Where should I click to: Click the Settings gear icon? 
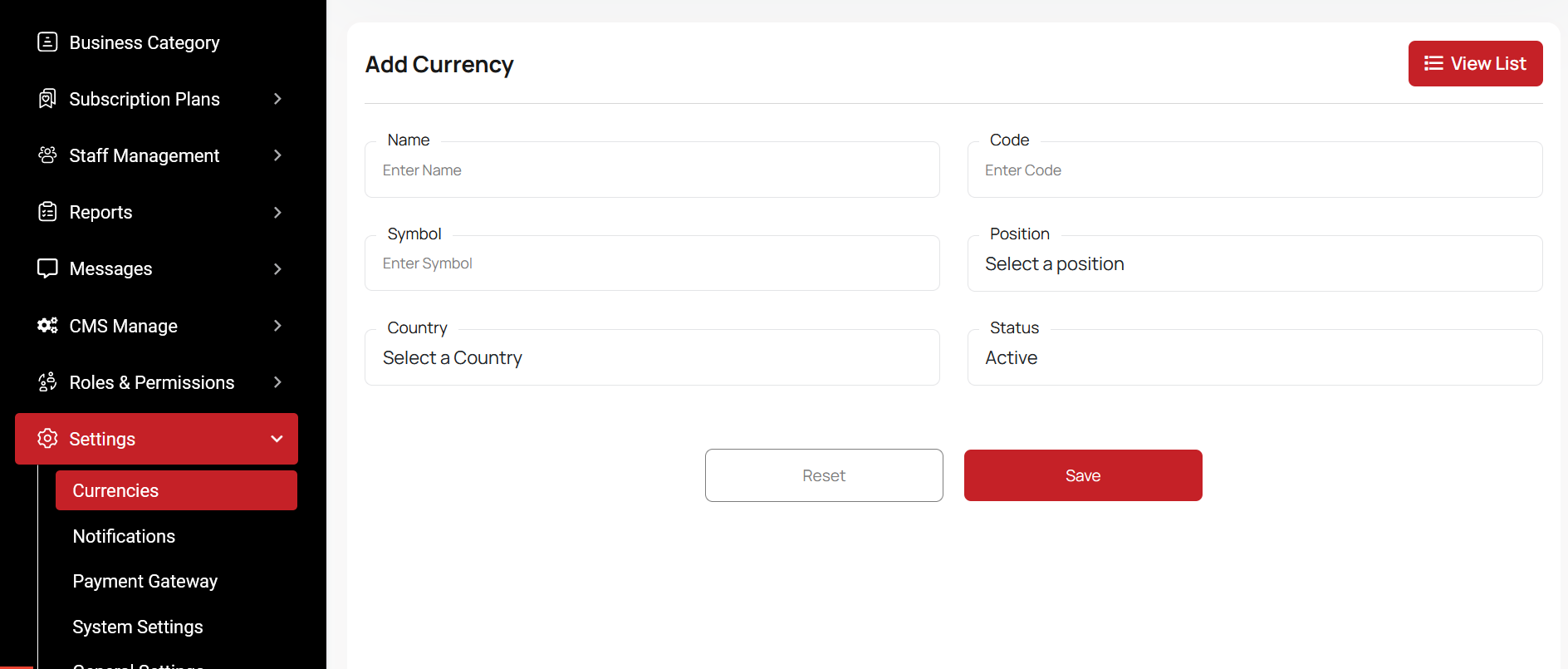47,438
